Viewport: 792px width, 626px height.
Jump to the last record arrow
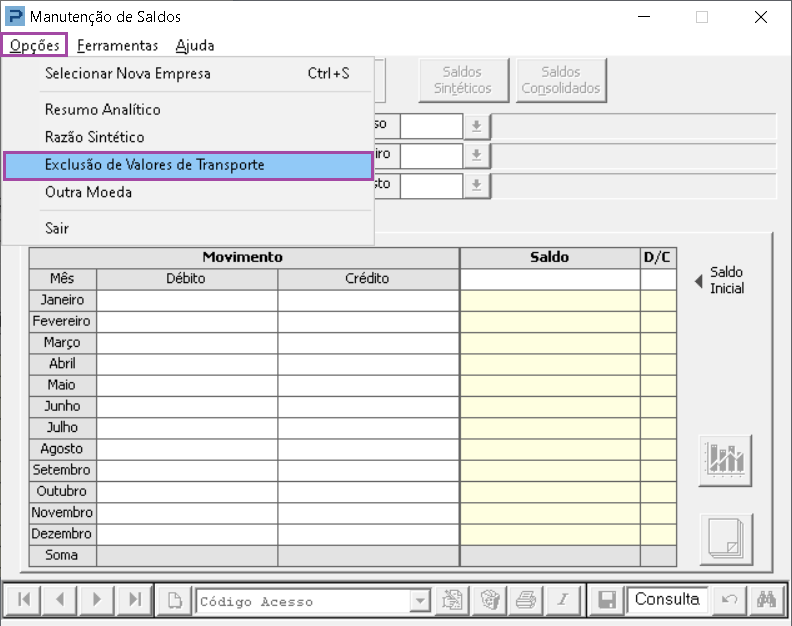click(133, 600)
